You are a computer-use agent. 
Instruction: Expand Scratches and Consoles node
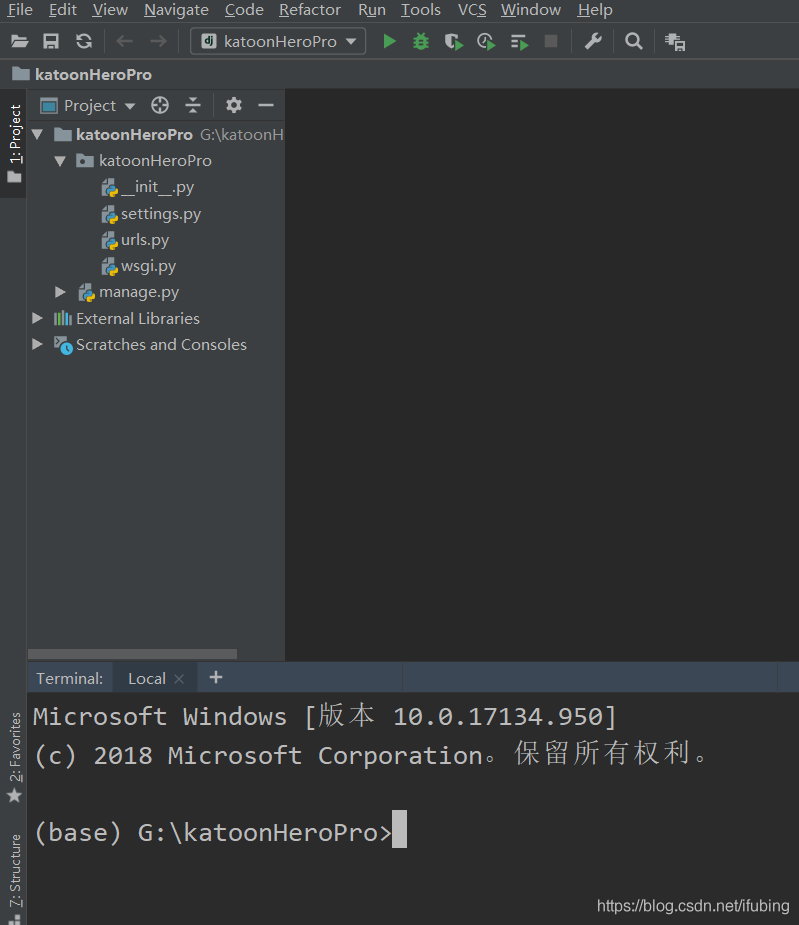(37, 344)
